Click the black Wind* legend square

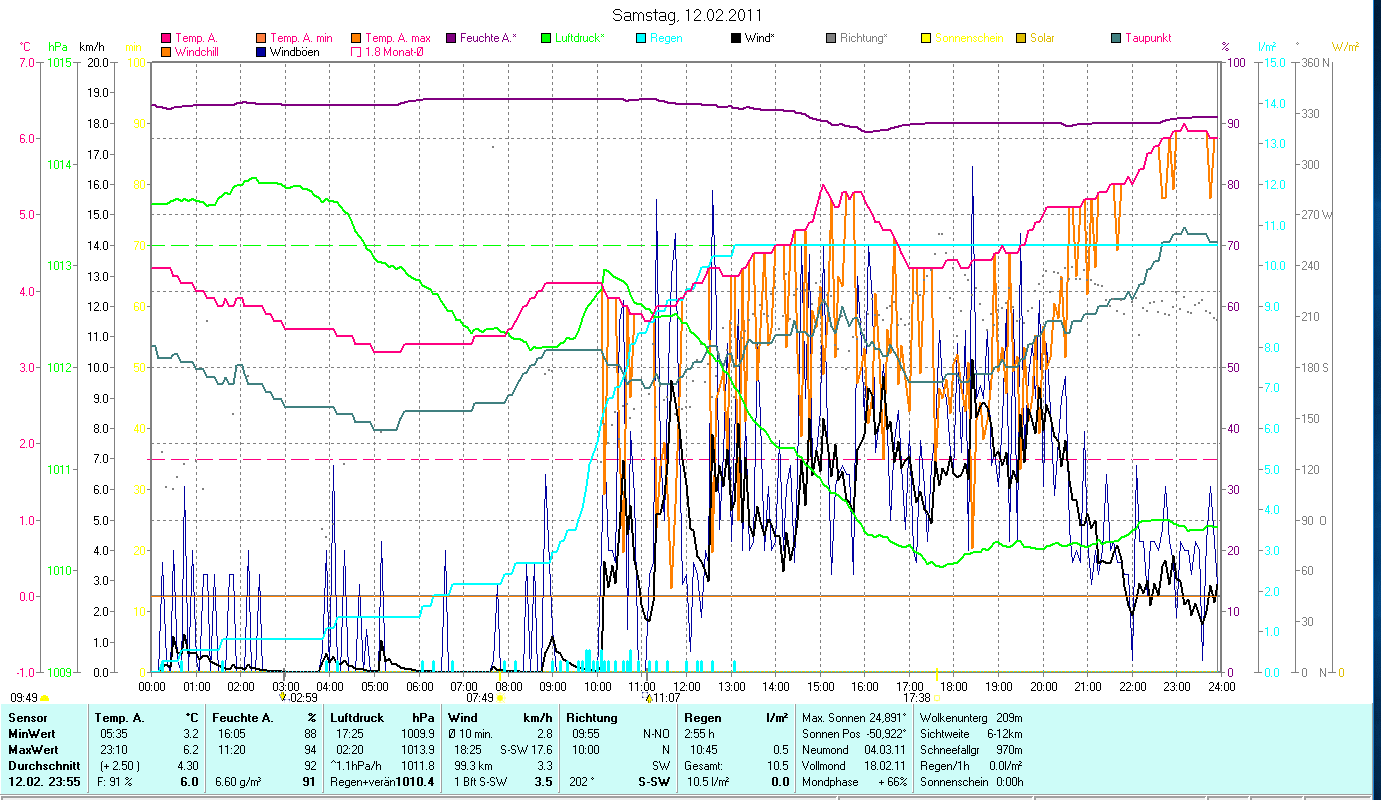click(736, 38)
